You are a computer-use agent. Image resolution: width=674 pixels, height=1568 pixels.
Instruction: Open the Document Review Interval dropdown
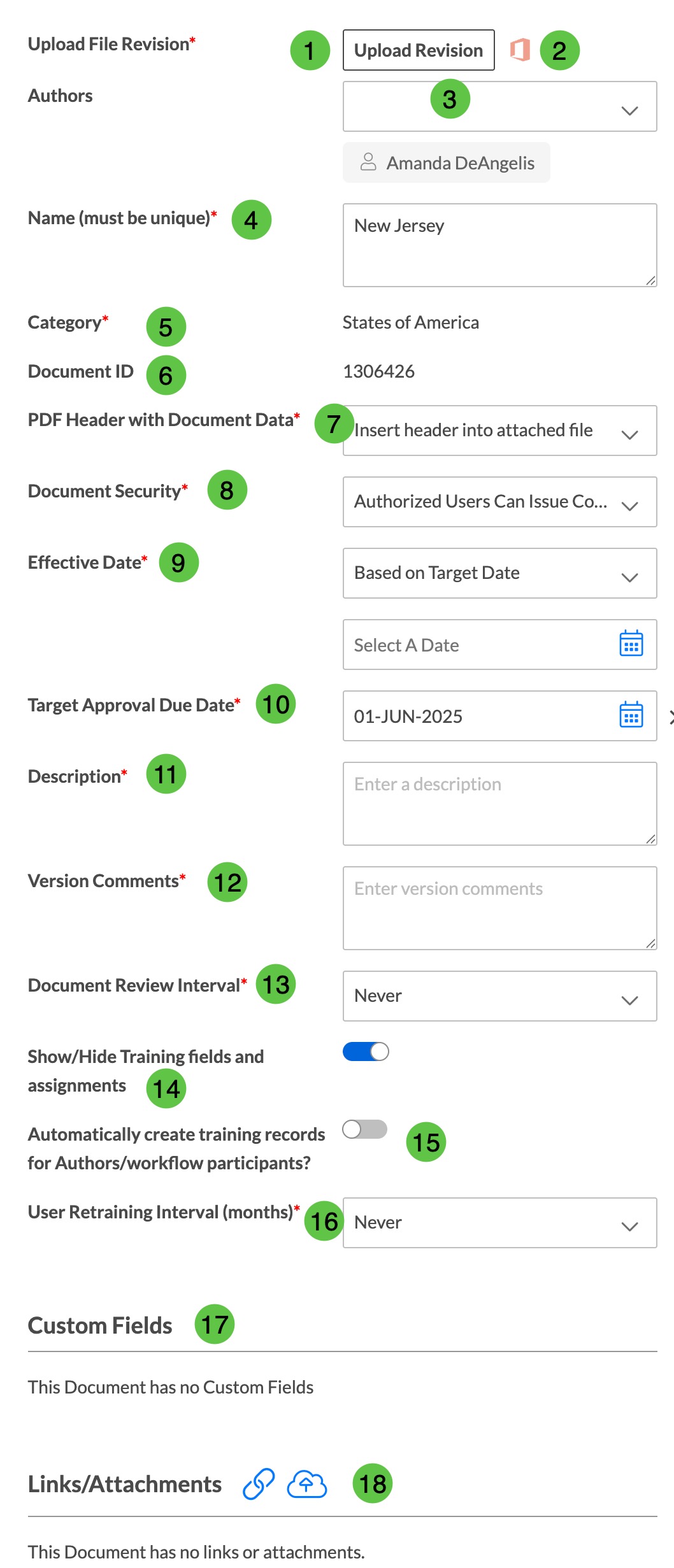[x=500, y=996]
